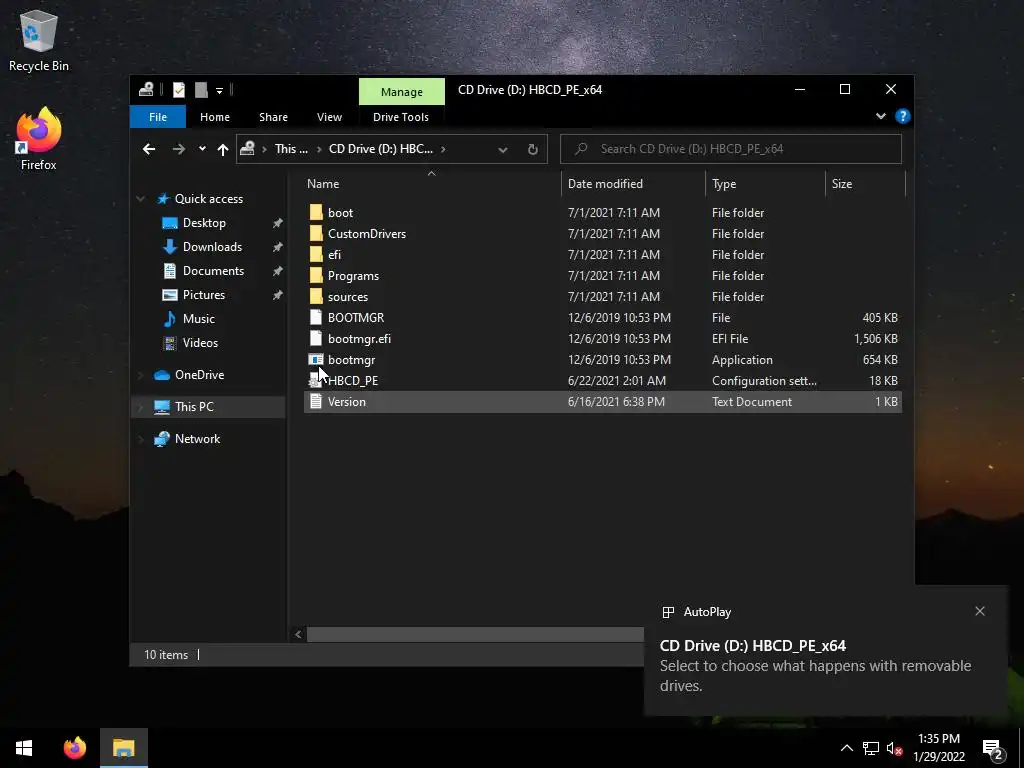Image resolution: width=1024 pixels, height=768 pixels.
Task: Open Explorer help icon
Action: [903, 116]
